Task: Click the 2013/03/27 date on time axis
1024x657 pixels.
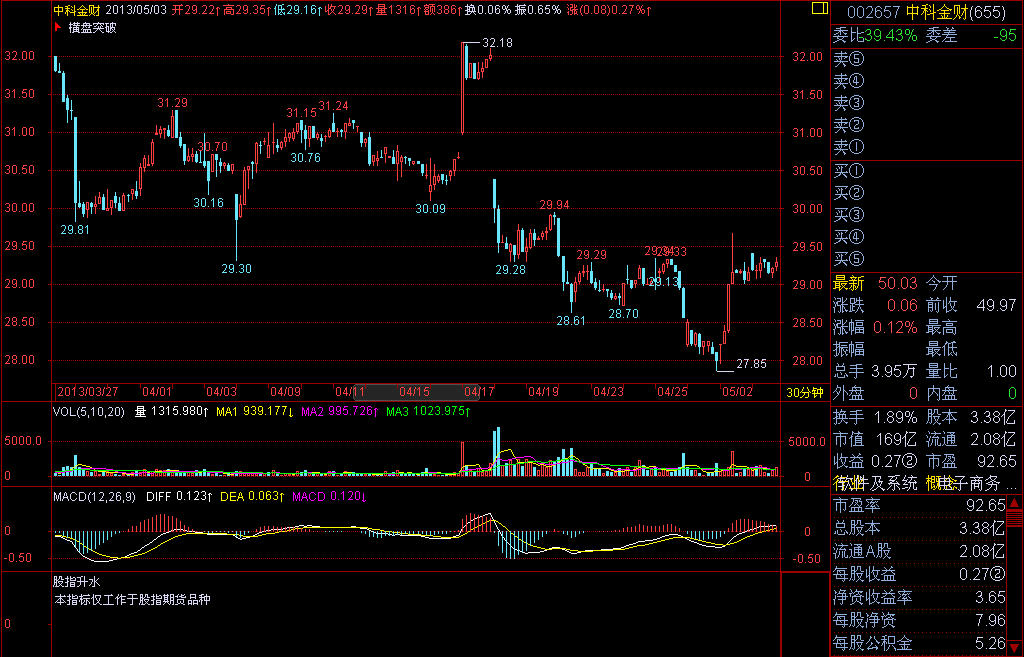Action: (90, 391)
